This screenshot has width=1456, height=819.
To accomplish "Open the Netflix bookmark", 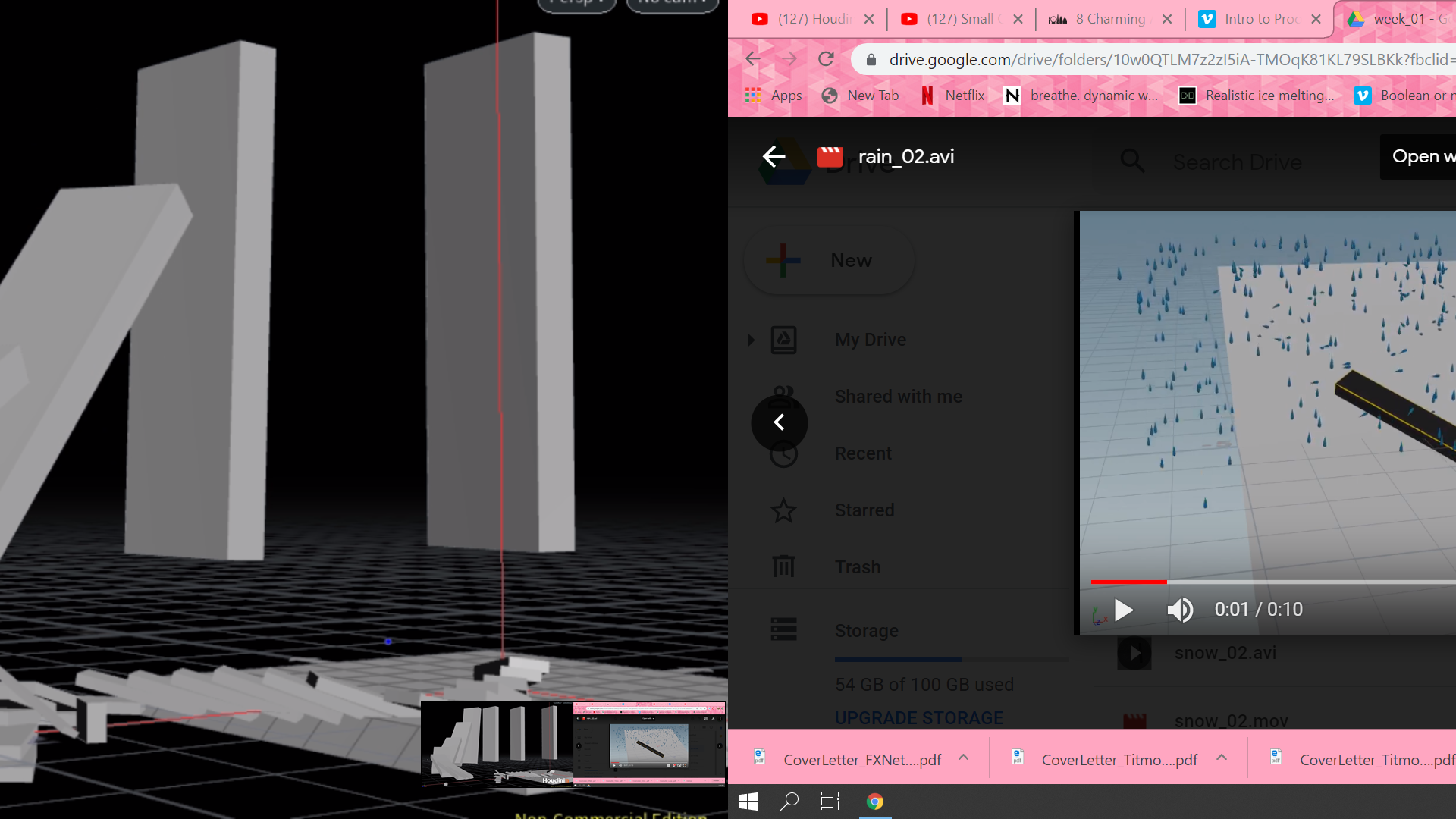I will click(952, 96).
